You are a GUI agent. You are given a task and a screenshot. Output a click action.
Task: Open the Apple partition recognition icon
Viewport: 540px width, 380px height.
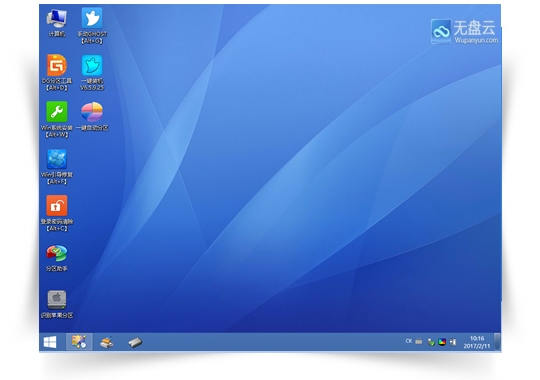pyautogui.click(x=57, y=304)
